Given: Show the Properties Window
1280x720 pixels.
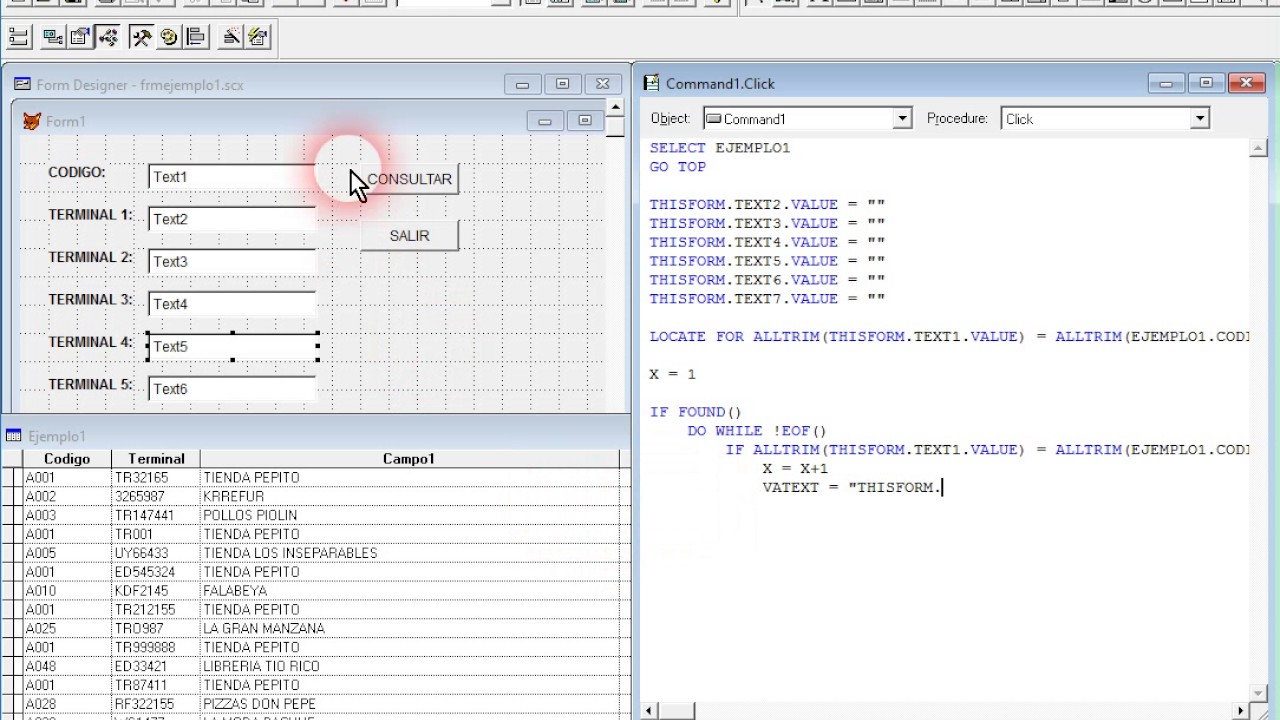Looking at the screenshot, I should pos(80,38).
